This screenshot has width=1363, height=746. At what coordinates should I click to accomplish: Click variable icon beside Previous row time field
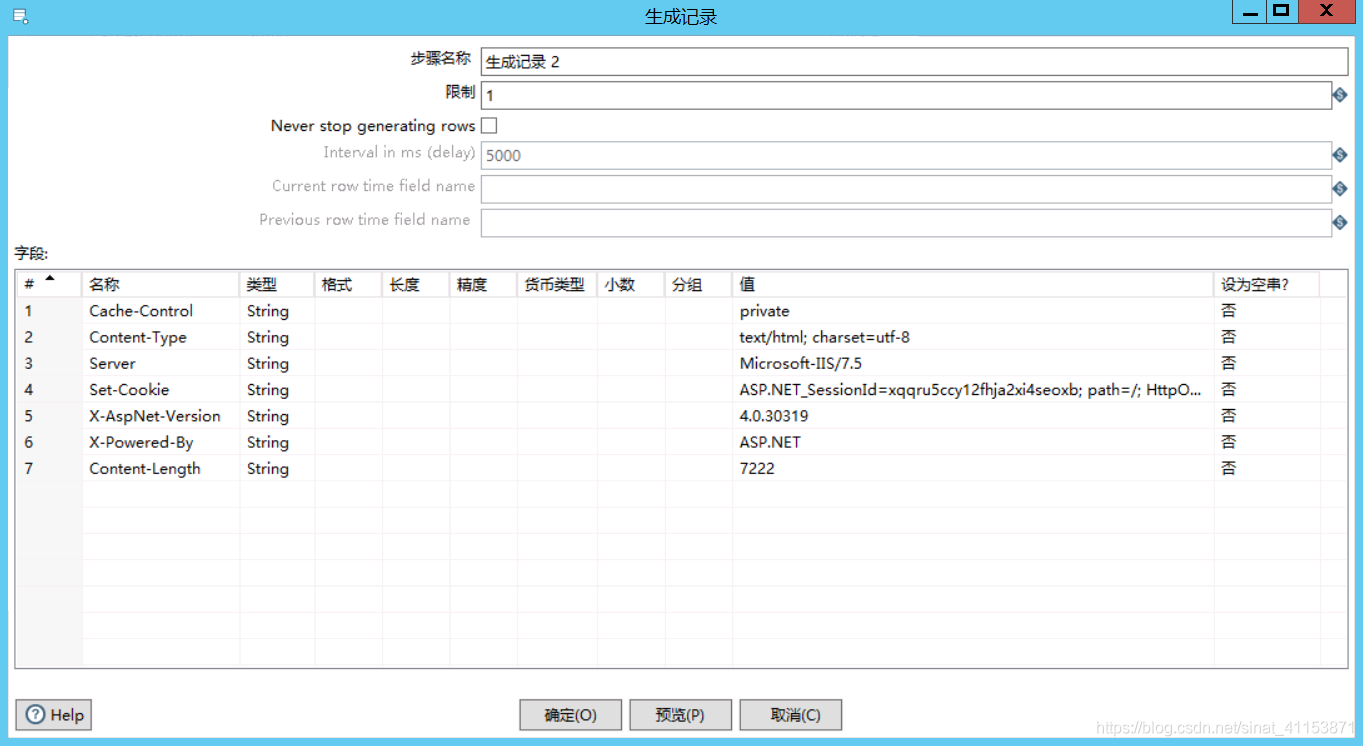[1340, 223]
